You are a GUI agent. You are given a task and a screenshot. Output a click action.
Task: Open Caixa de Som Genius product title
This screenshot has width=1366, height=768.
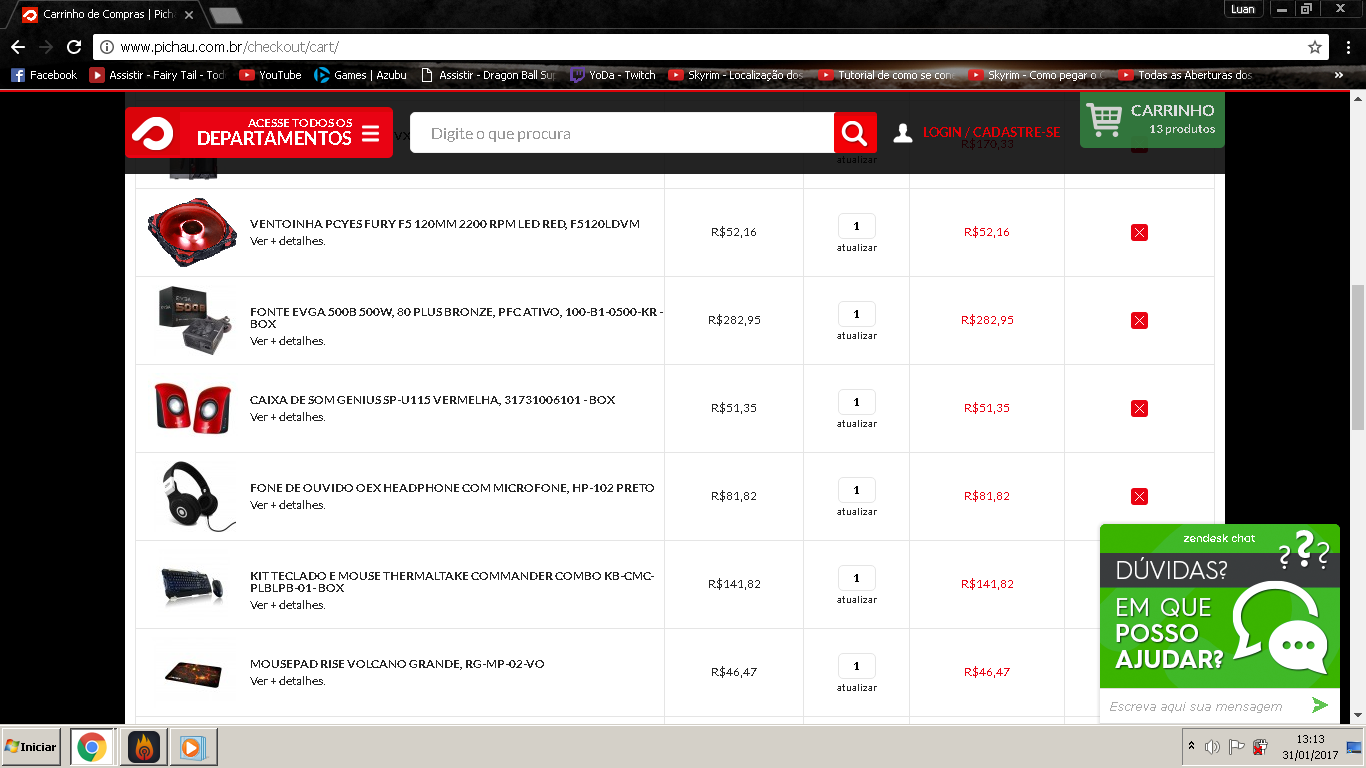[x=433, y=400]
